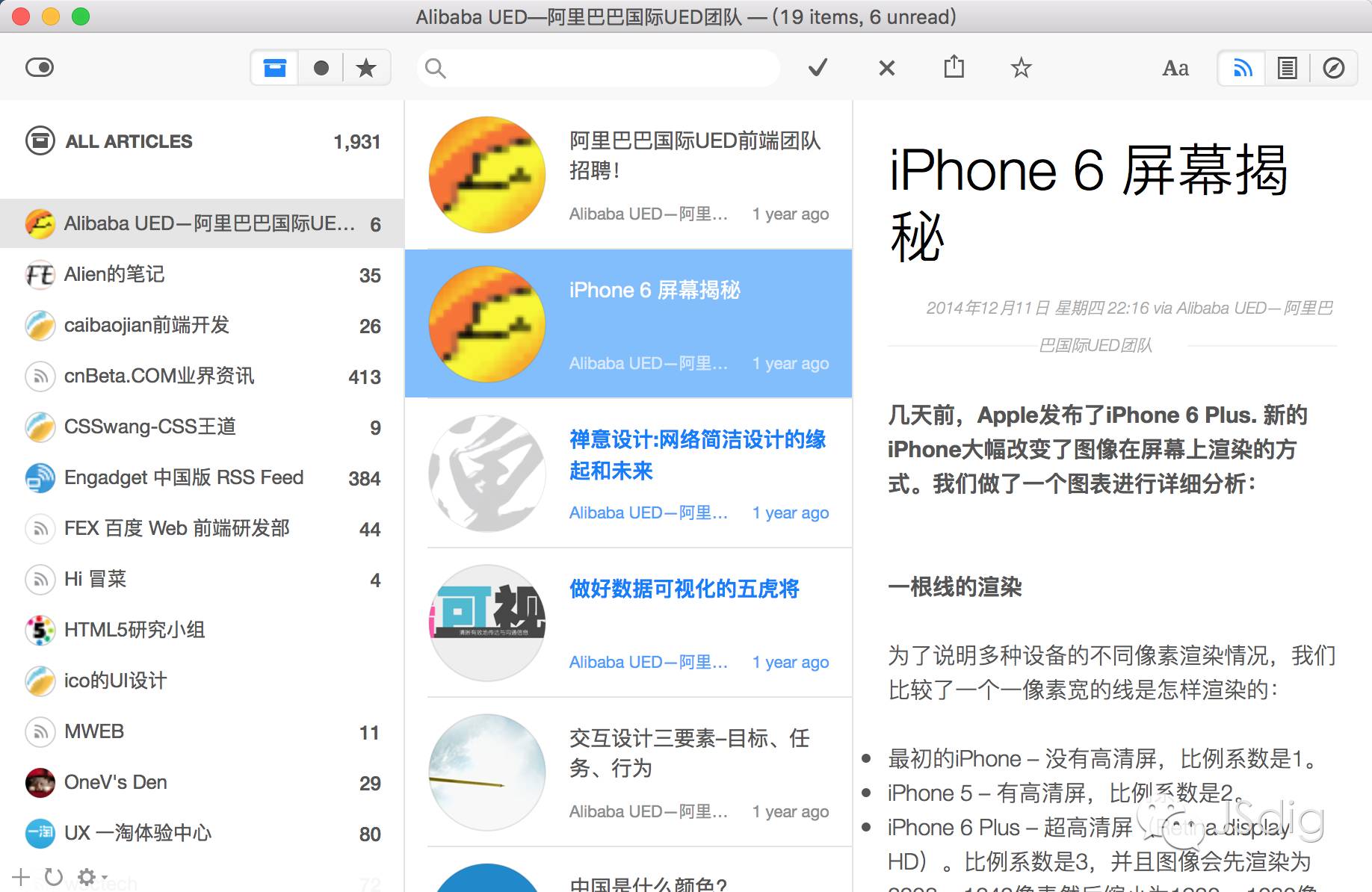
Task: Star the current article
Action: point(1021,68)
